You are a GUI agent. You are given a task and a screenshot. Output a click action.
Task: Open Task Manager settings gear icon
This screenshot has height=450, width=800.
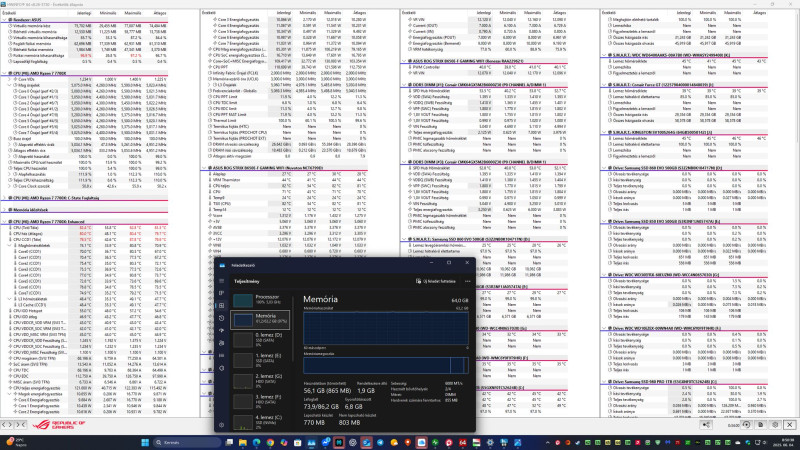coord(221,424)
